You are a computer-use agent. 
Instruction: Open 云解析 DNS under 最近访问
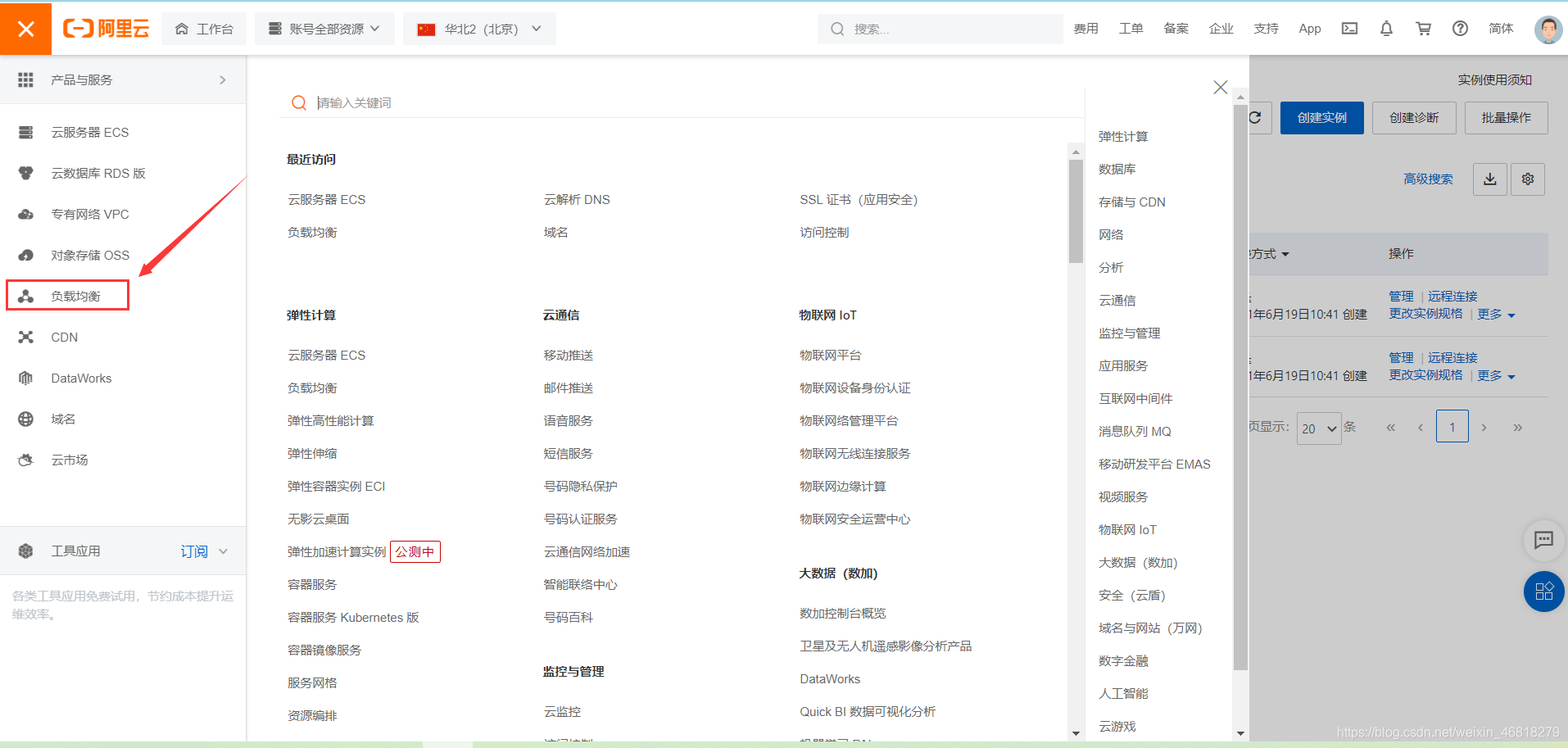point(577,200)
